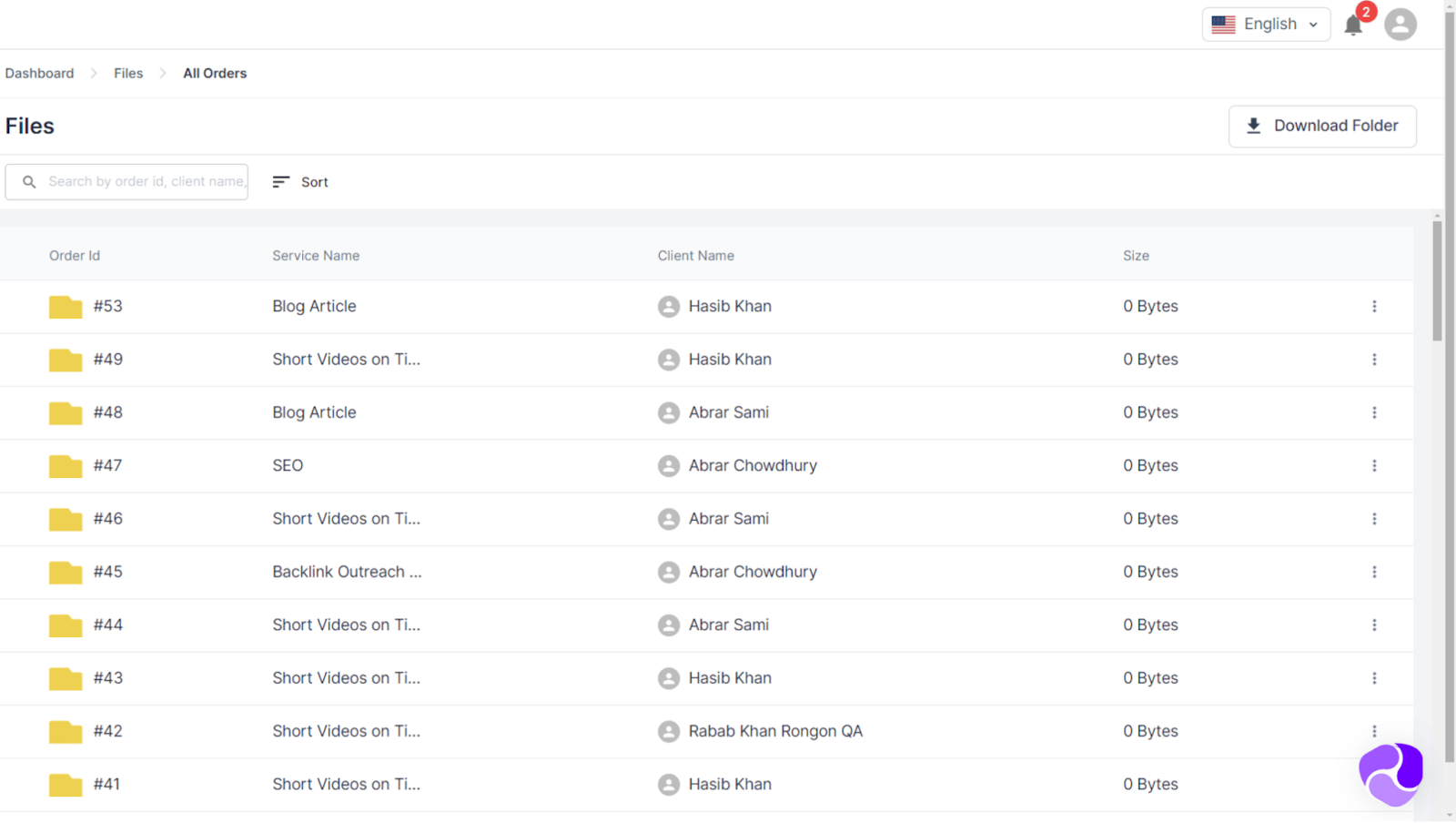The height and width of the screenshot is (823, 1456).
Task: Click the file list vertical scrollbar
Action: click(x=1437, y=282)
